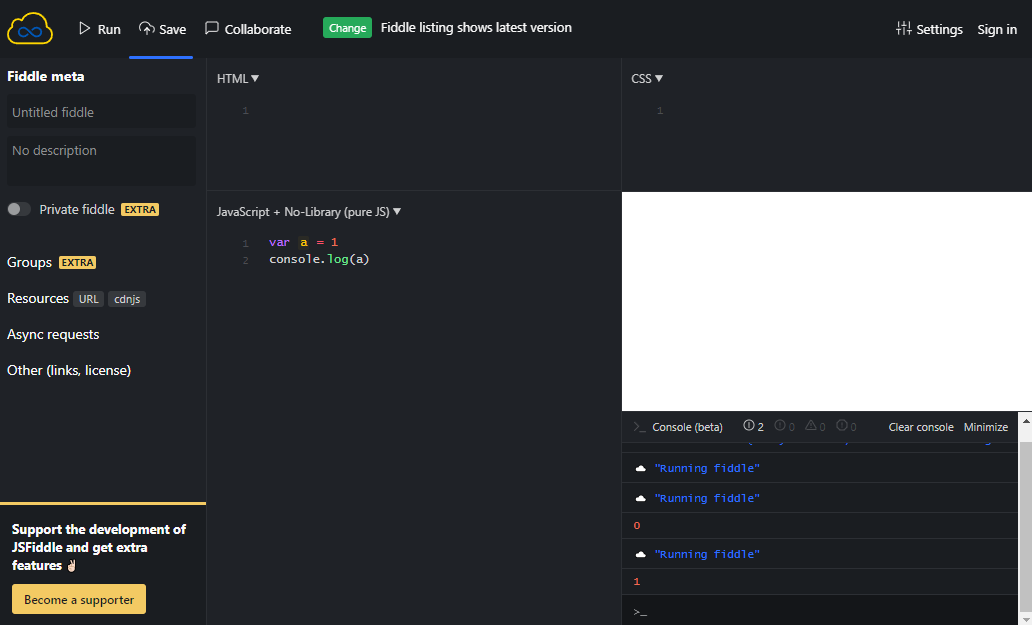1032x625 pixels.
Task: Open the Settings menu
Action: click(x=929, y=29)
